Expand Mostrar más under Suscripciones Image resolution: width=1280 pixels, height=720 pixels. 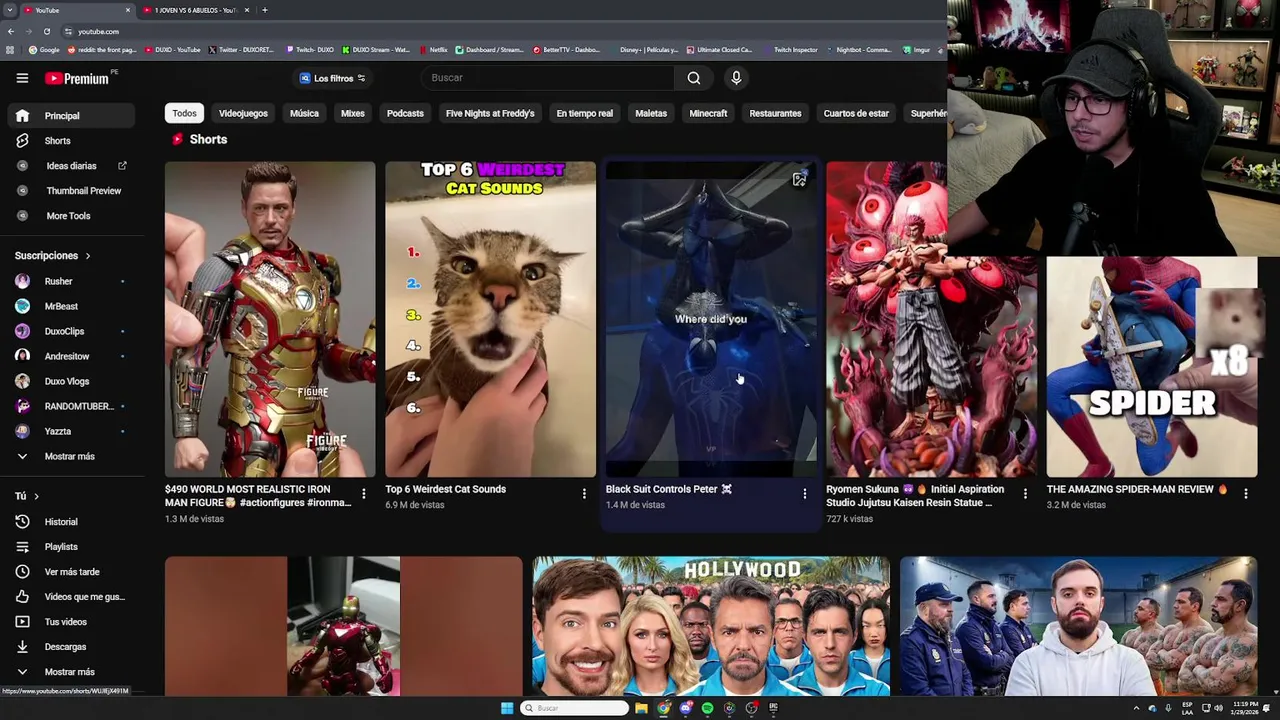(x=68, y=456)
